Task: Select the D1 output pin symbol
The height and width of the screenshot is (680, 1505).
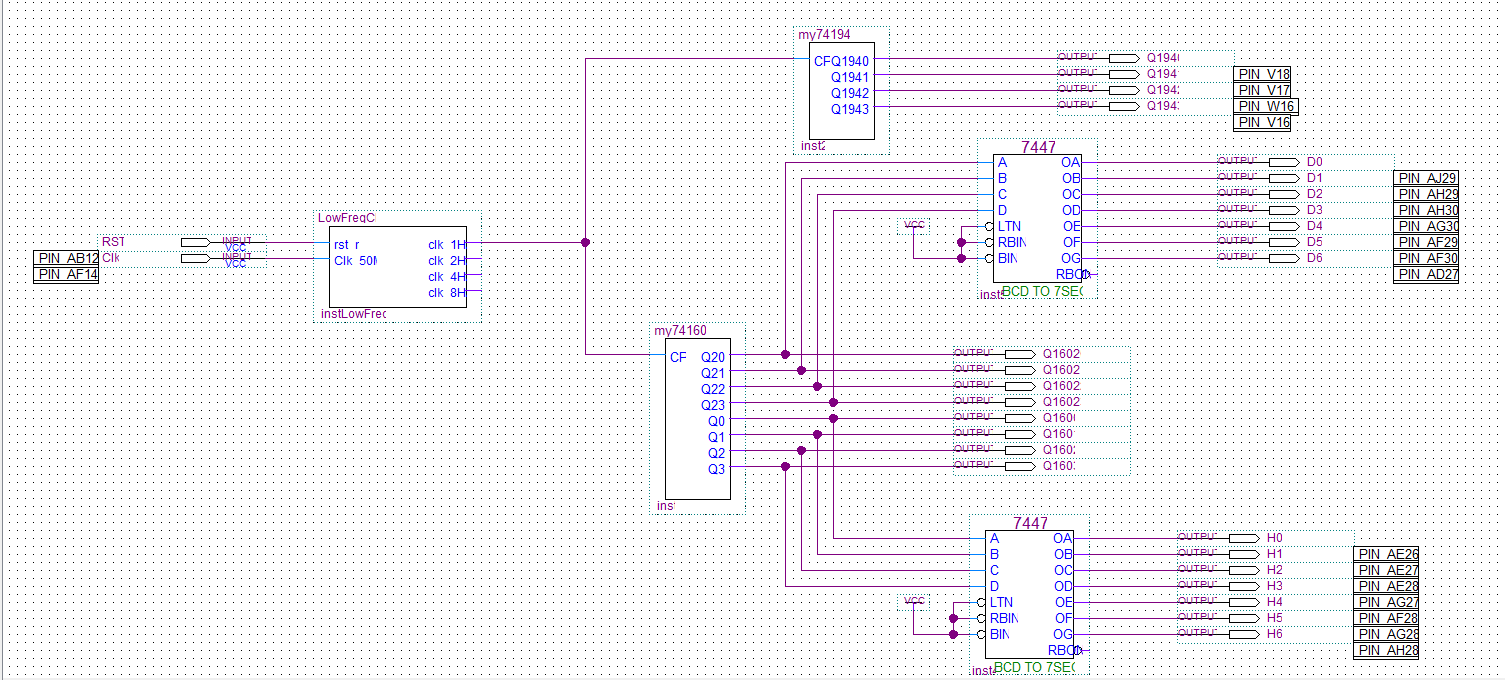Action: (1283, 178)
